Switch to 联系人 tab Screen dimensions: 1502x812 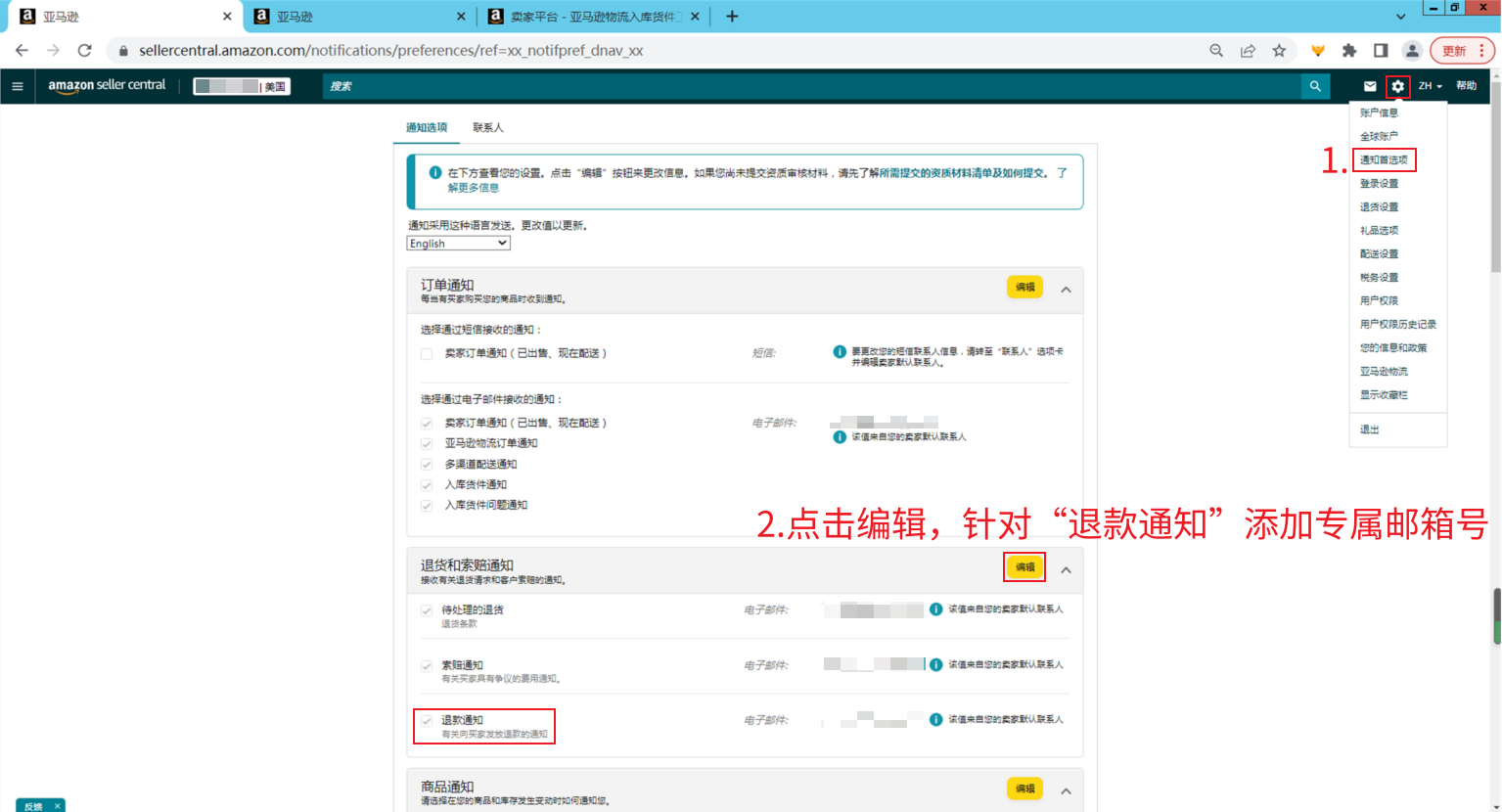coord(487,127)
